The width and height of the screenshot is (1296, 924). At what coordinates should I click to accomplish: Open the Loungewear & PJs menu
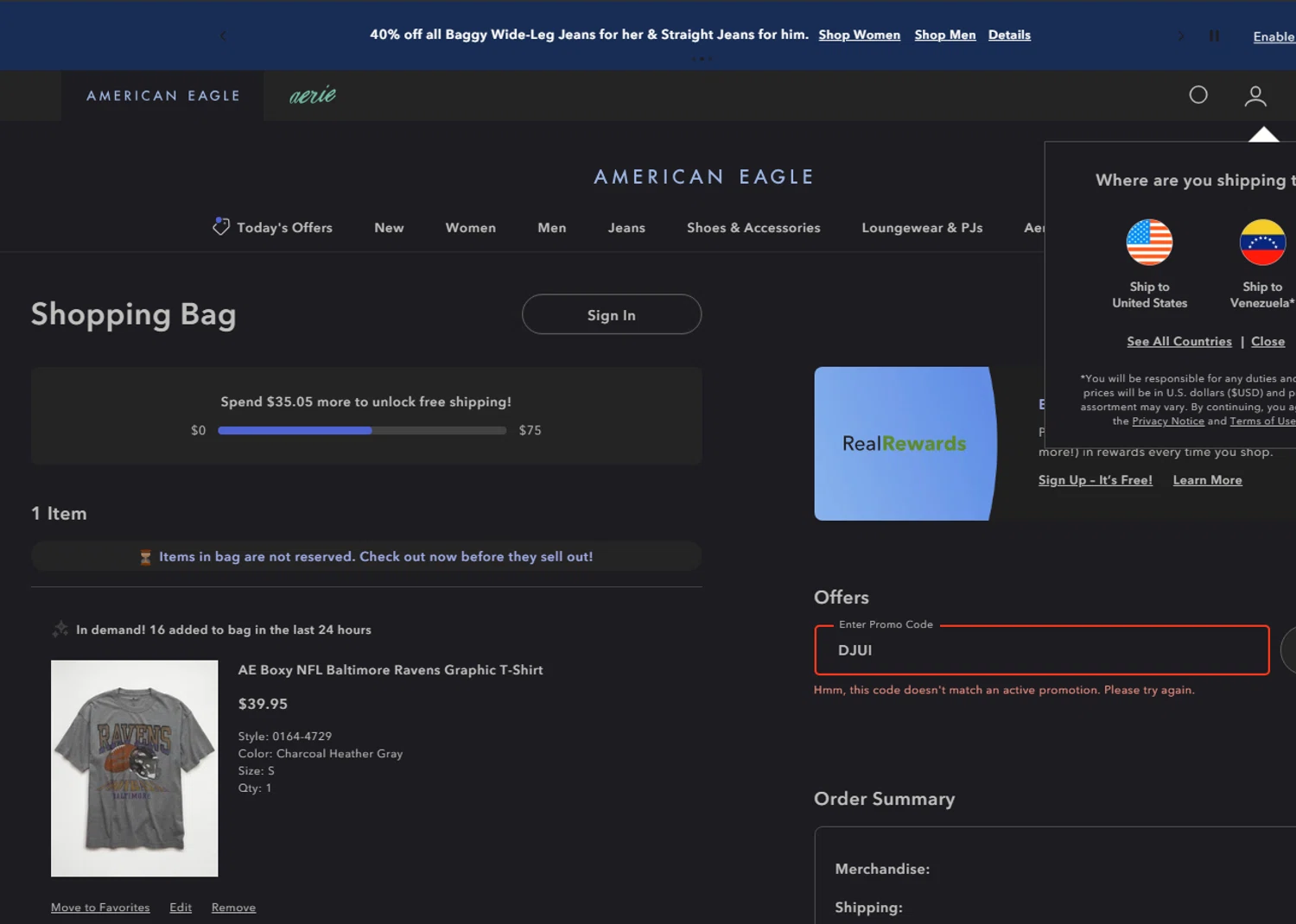(x=922, y=228)
